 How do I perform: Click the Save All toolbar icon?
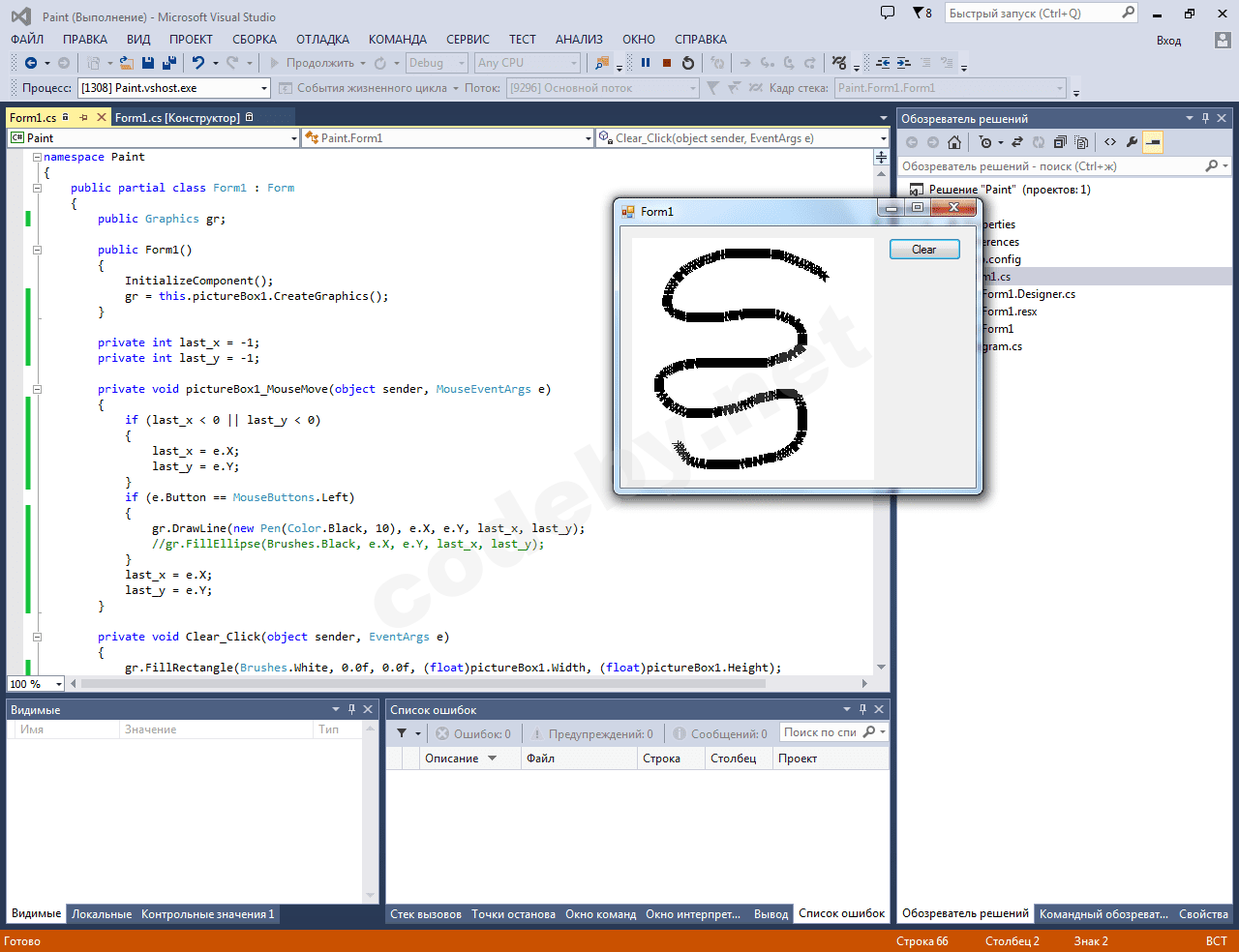[169, 63]
